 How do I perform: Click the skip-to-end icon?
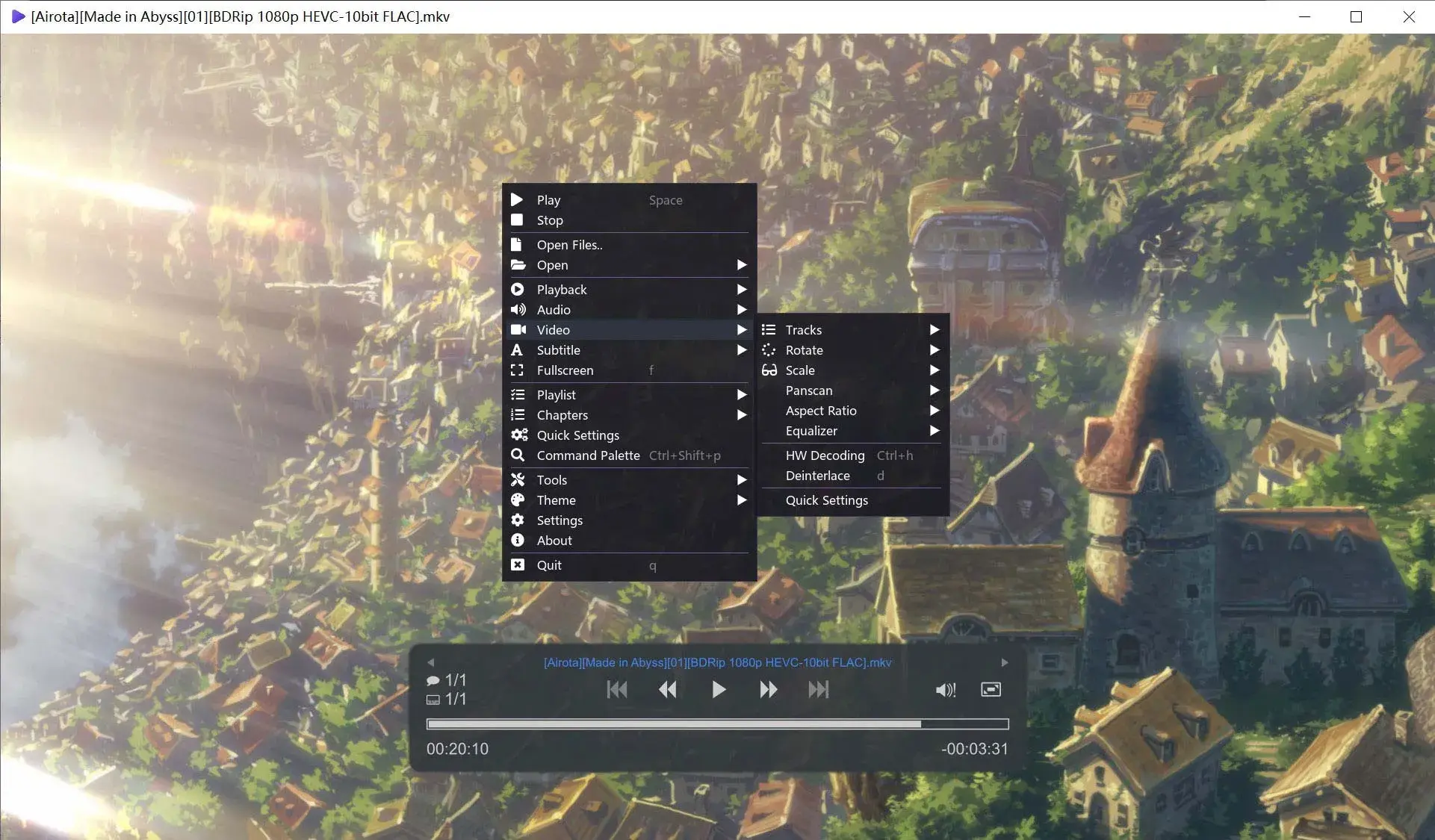point(819,689)
